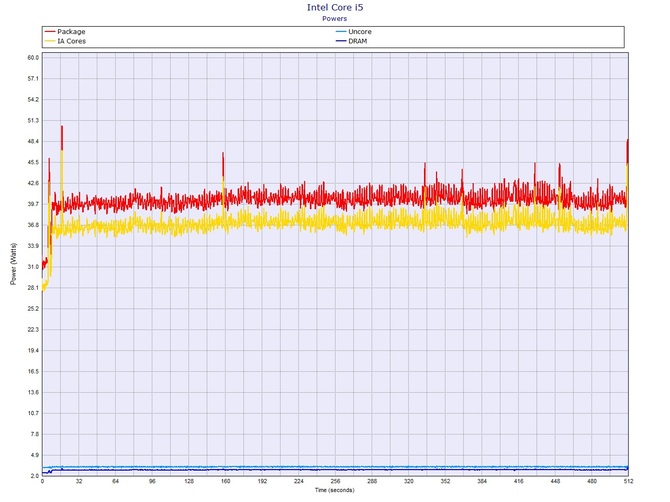Click the 128 time axis tick label

tap(189, 481)
